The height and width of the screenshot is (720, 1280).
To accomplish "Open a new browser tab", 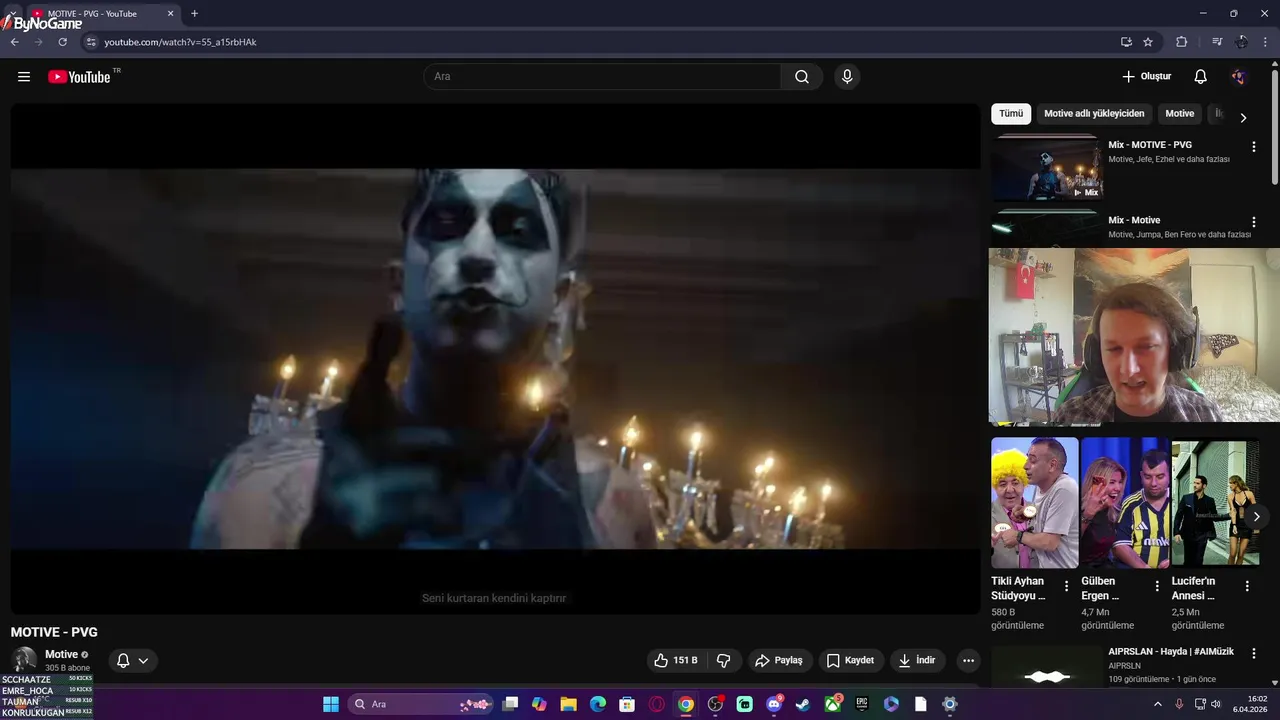I will point(194,14).
